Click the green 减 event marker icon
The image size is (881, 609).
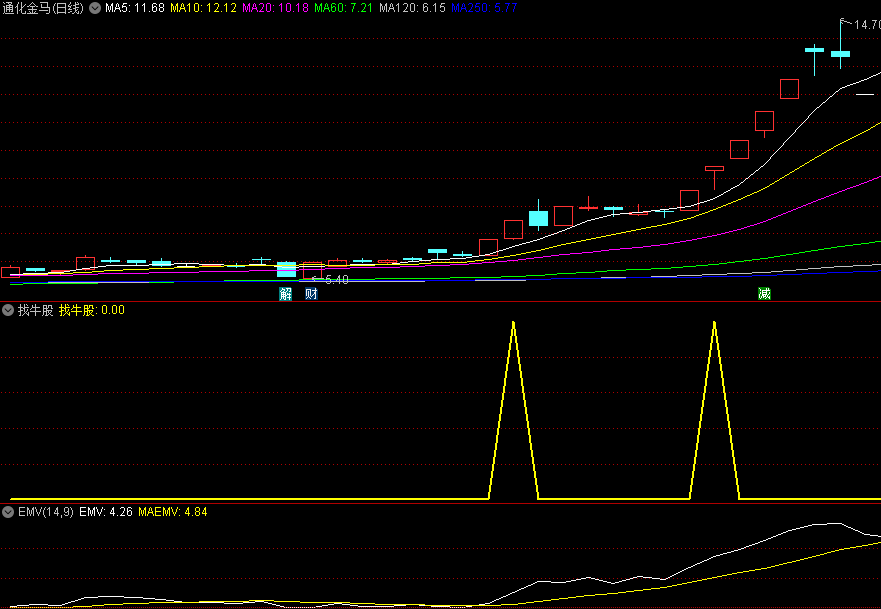tap(764, 294)
